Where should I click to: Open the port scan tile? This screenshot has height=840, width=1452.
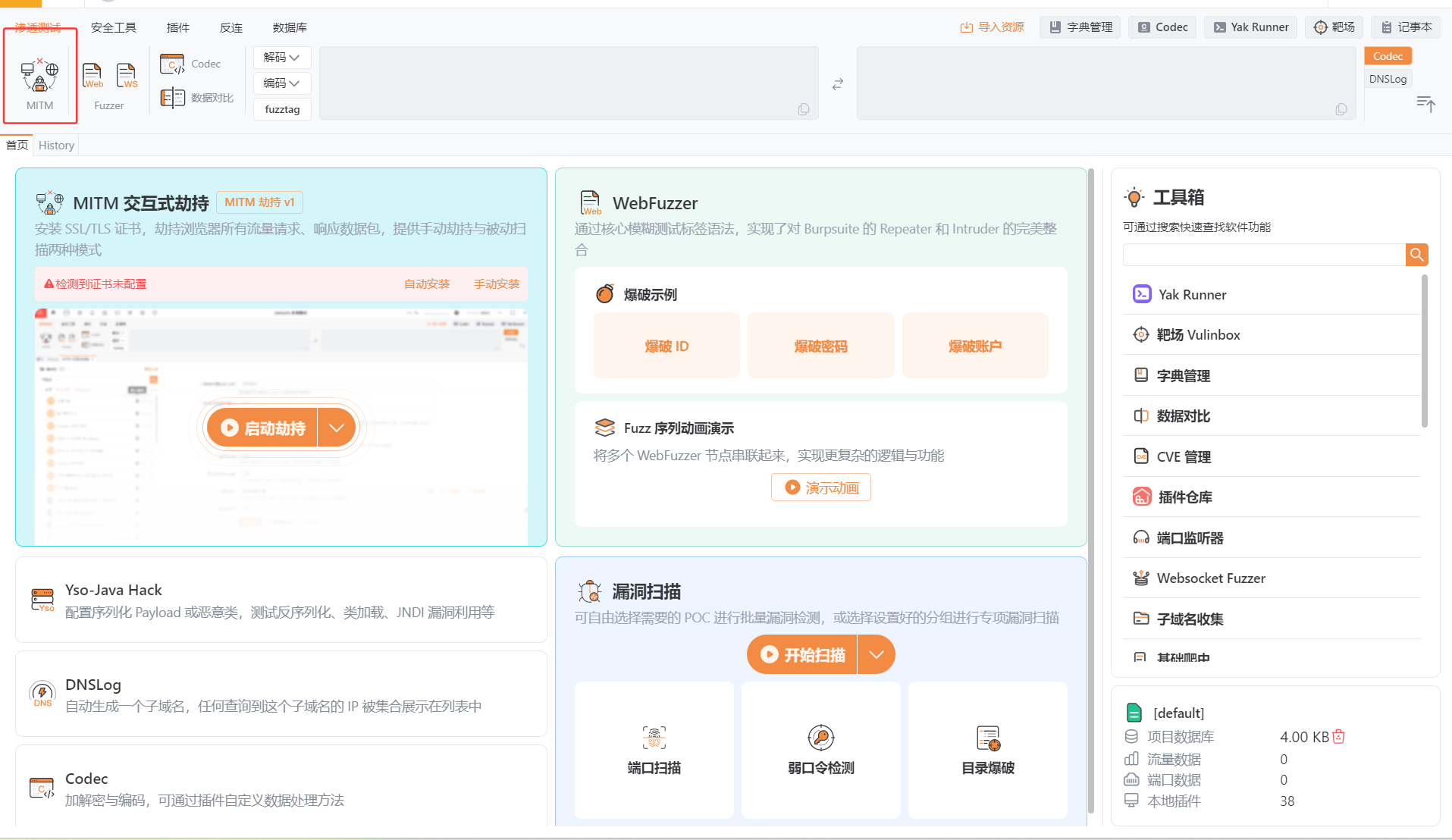pos(654,749)
